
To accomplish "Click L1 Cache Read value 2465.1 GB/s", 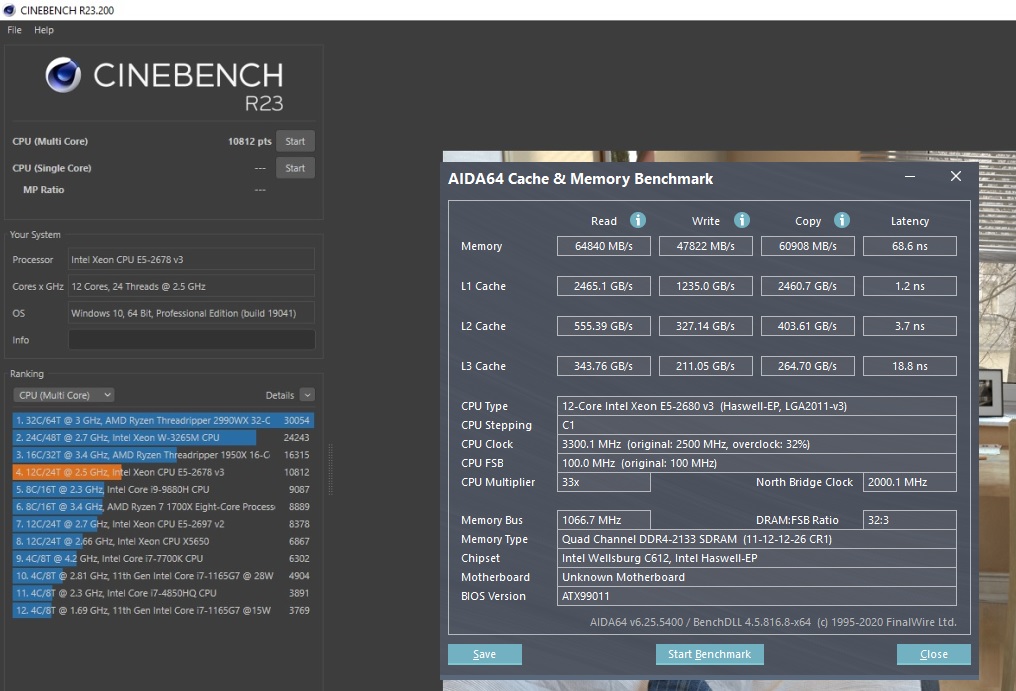I will pyautogui.click(x=604, y=286).
